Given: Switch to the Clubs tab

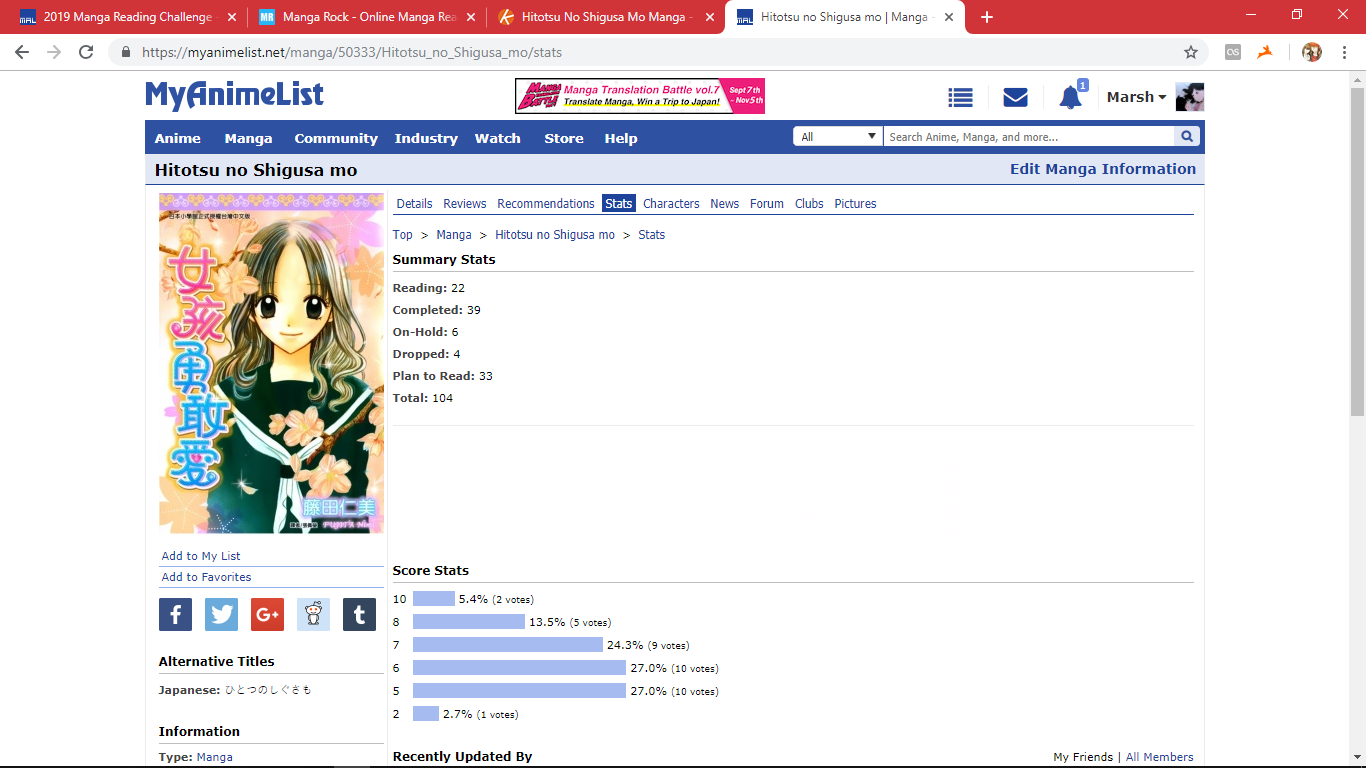Looking at the screenshot, I should [809, 203].
